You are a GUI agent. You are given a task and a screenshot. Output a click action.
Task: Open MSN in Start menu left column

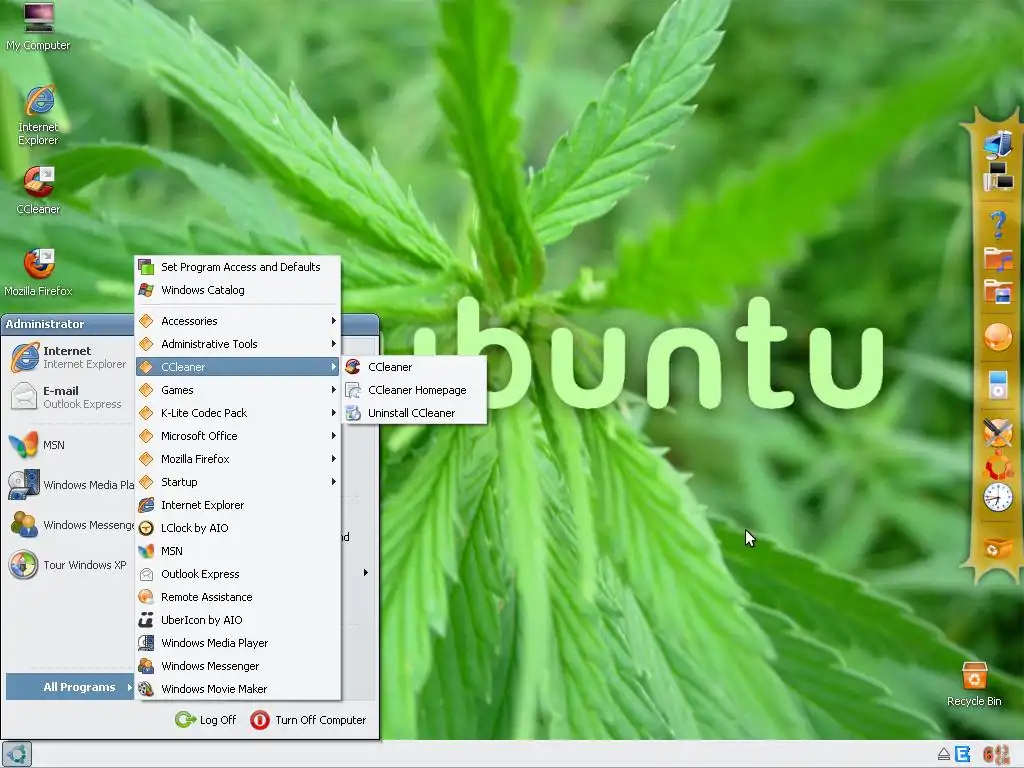pos(70,445)
